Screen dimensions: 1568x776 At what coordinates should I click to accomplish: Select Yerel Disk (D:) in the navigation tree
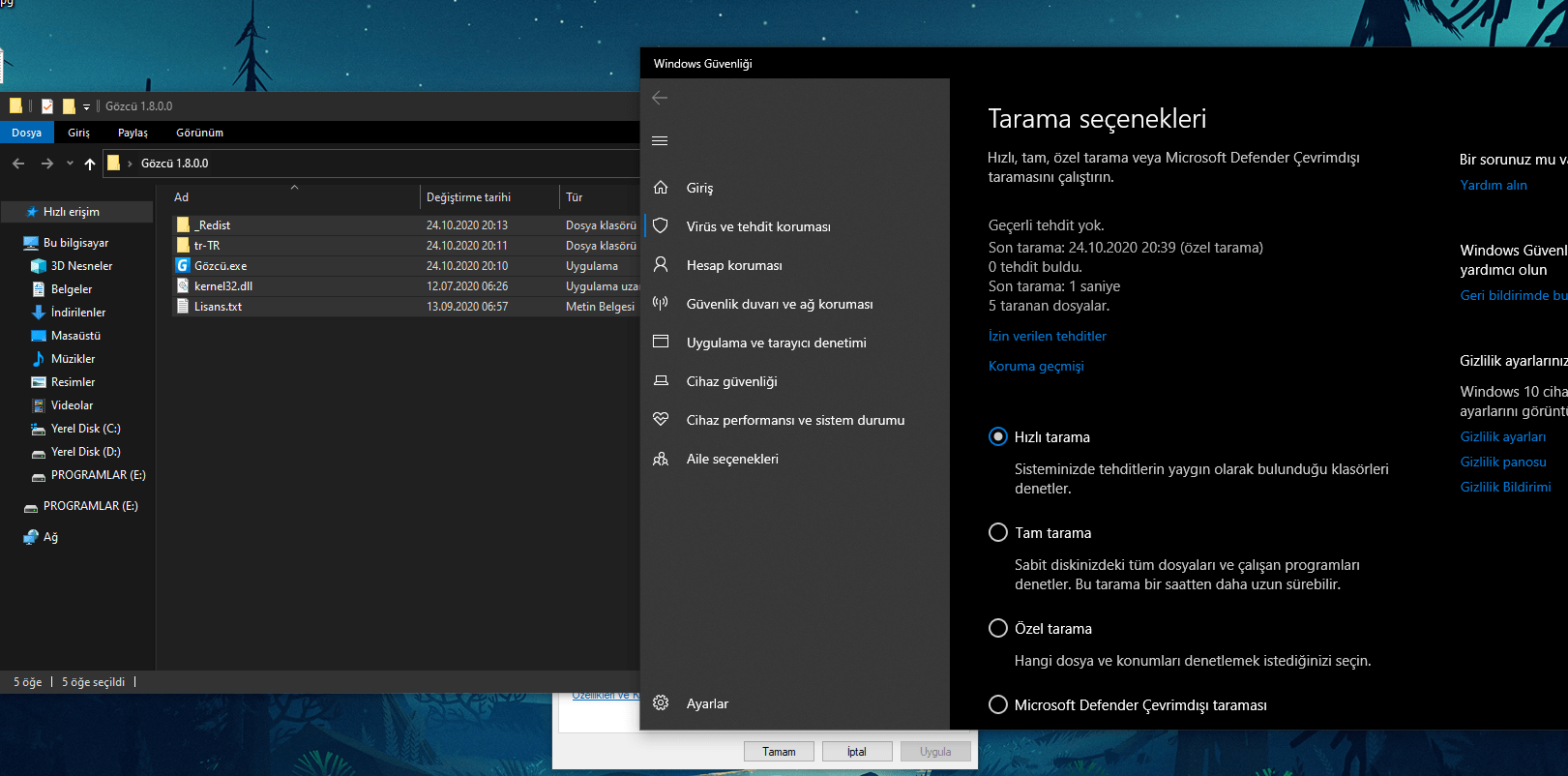[x=85, y=452]
